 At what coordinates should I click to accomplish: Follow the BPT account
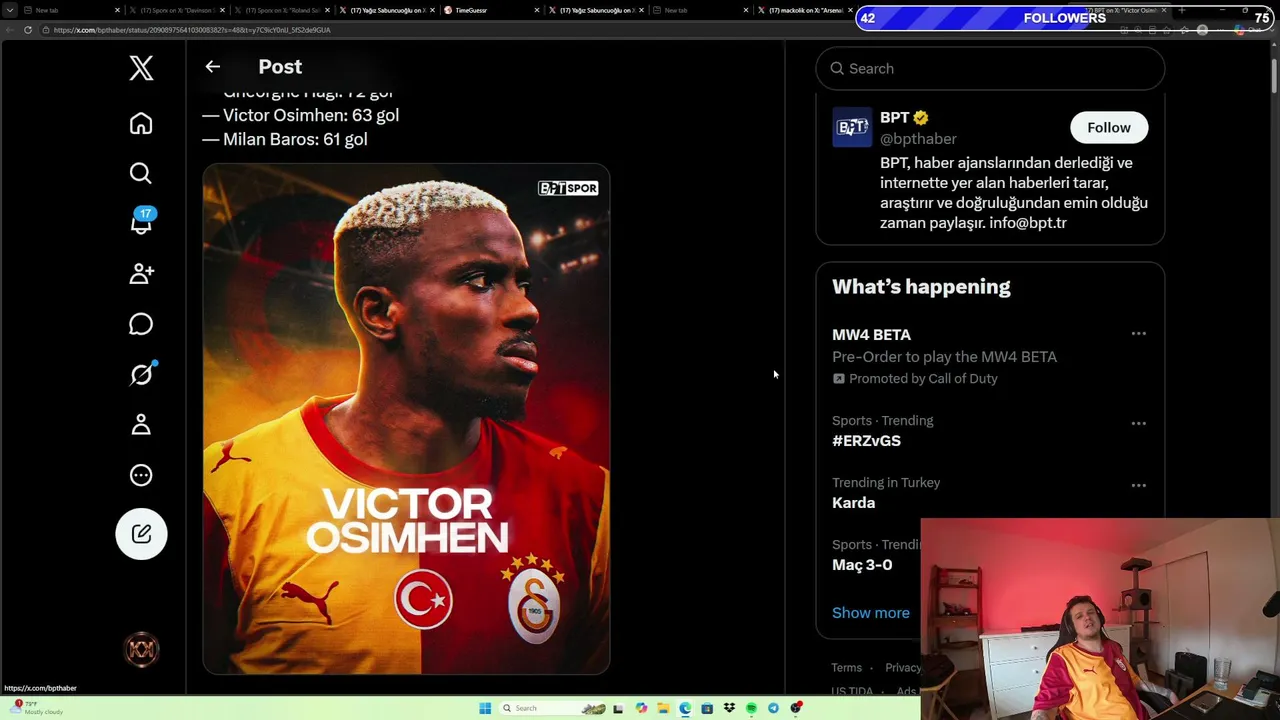point(1109,127)
